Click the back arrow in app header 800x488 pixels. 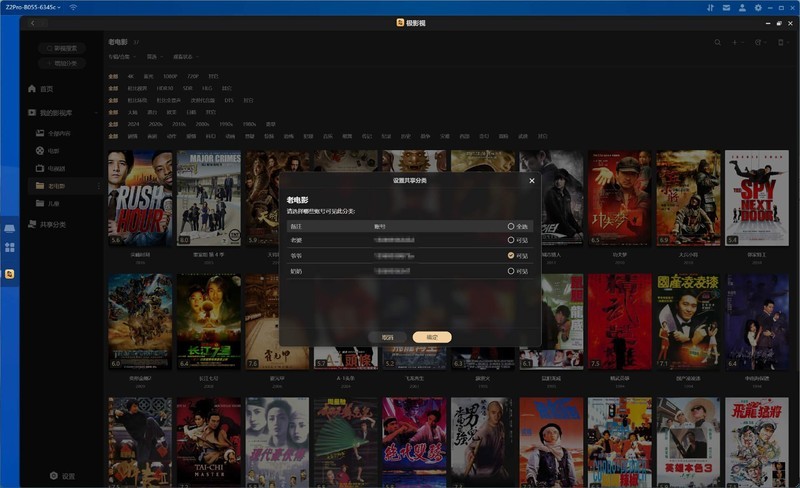point(32,23)
